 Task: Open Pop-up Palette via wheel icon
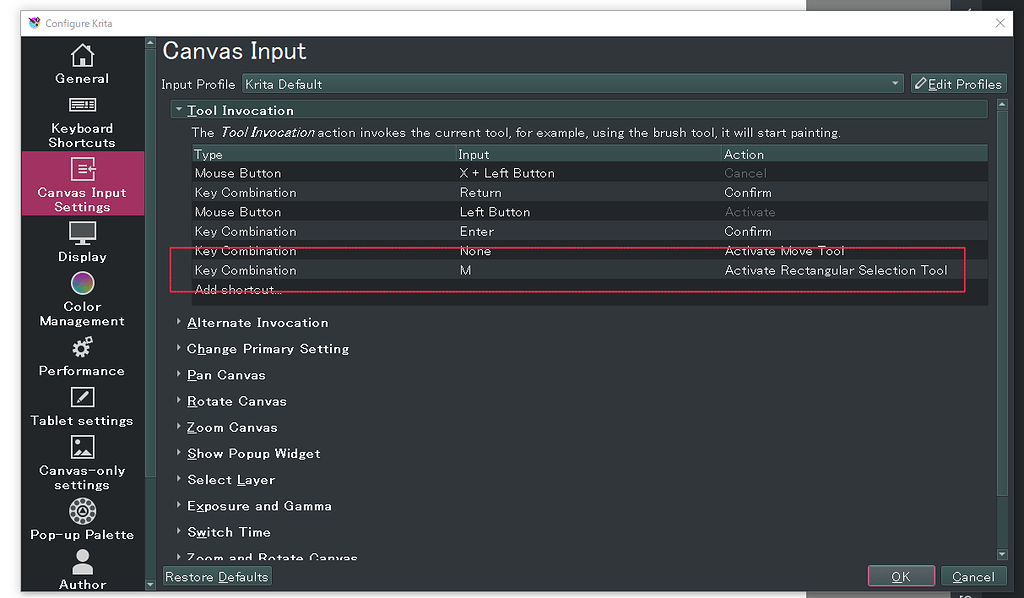click(82, 511)
